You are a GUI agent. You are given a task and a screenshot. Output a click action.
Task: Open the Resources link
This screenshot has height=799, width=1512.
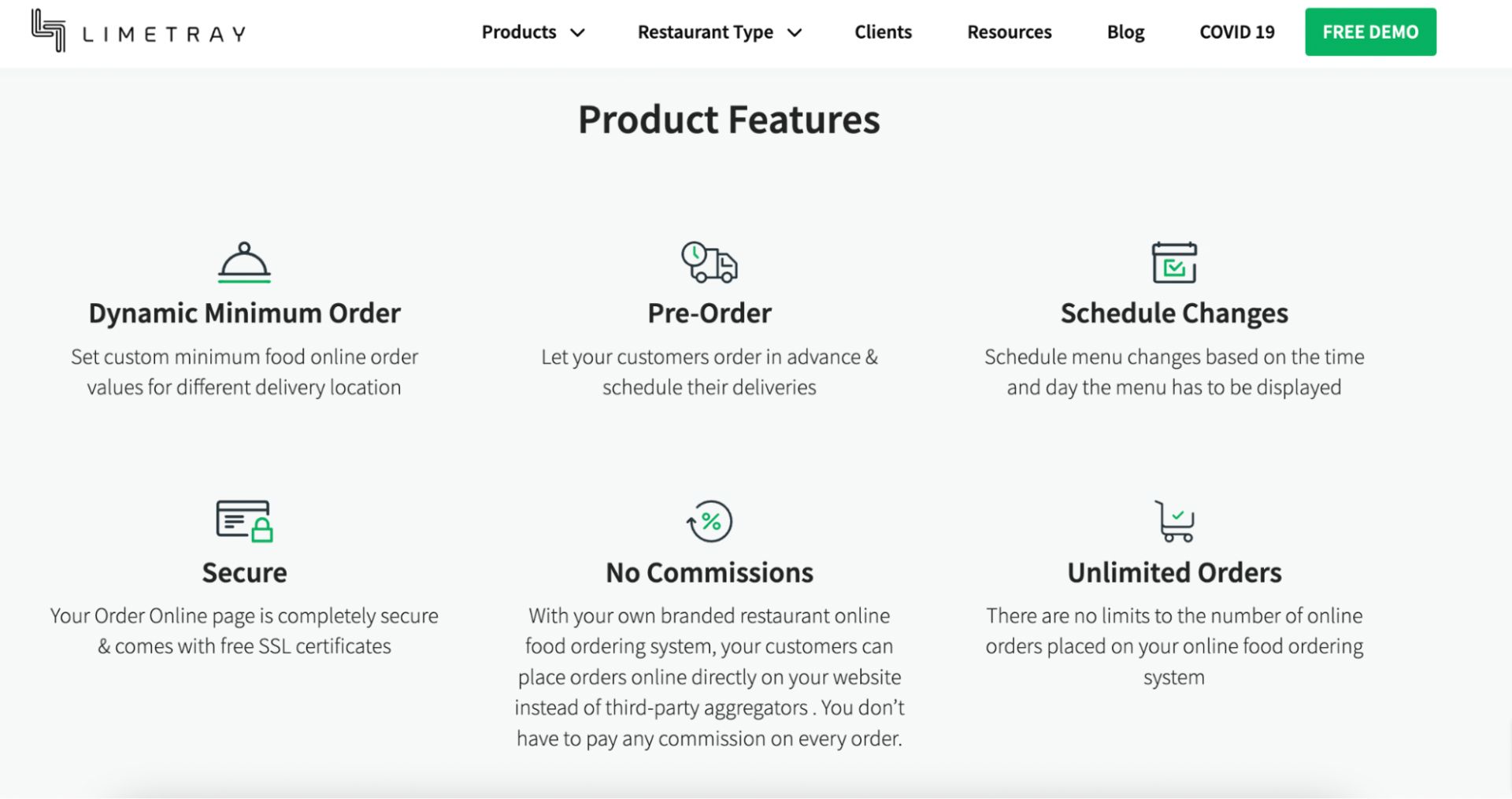pyautogui.click(x=1009, y=32)
